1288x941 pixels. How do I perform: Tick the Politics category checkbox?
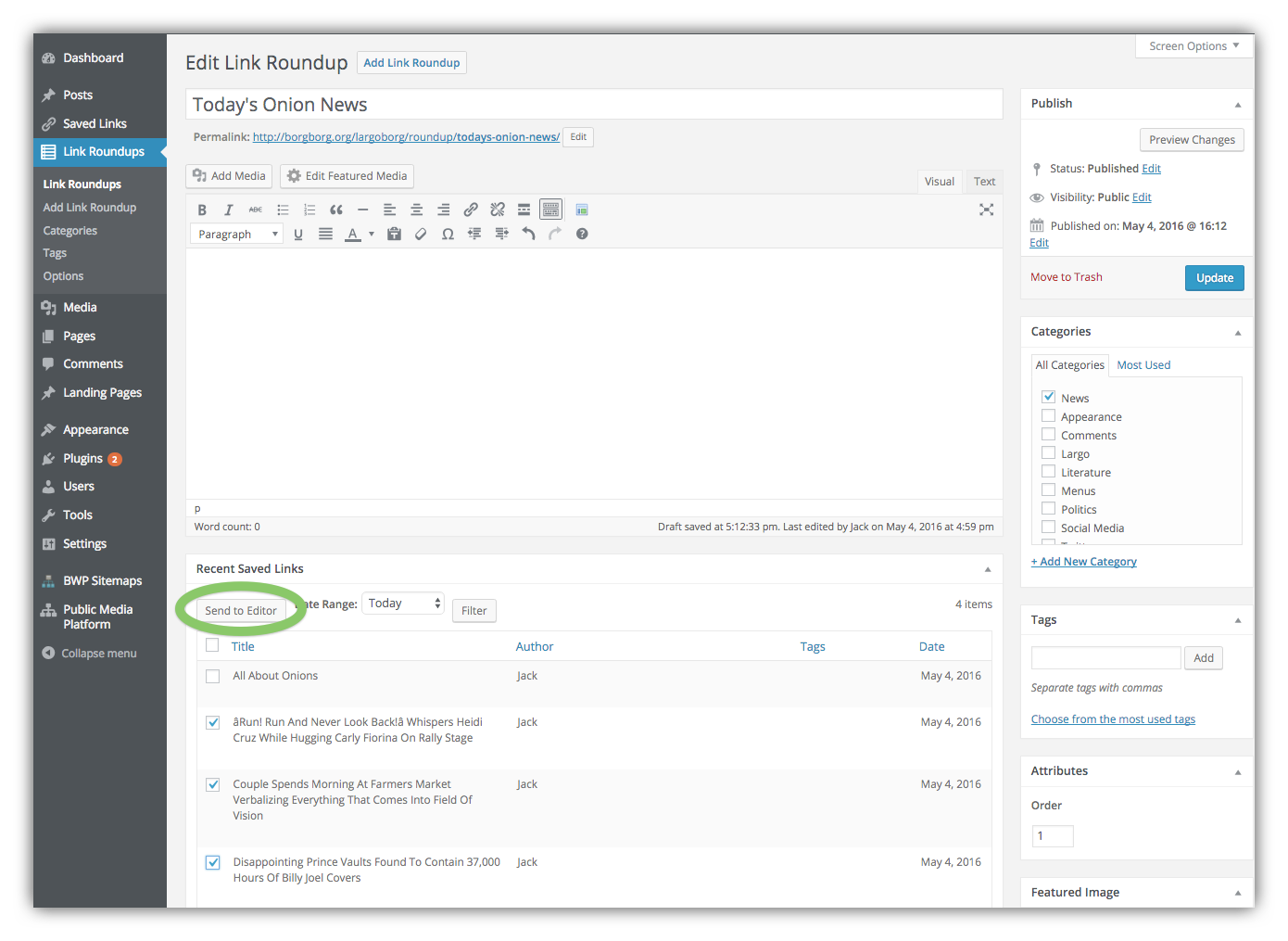click(1049, 508)
